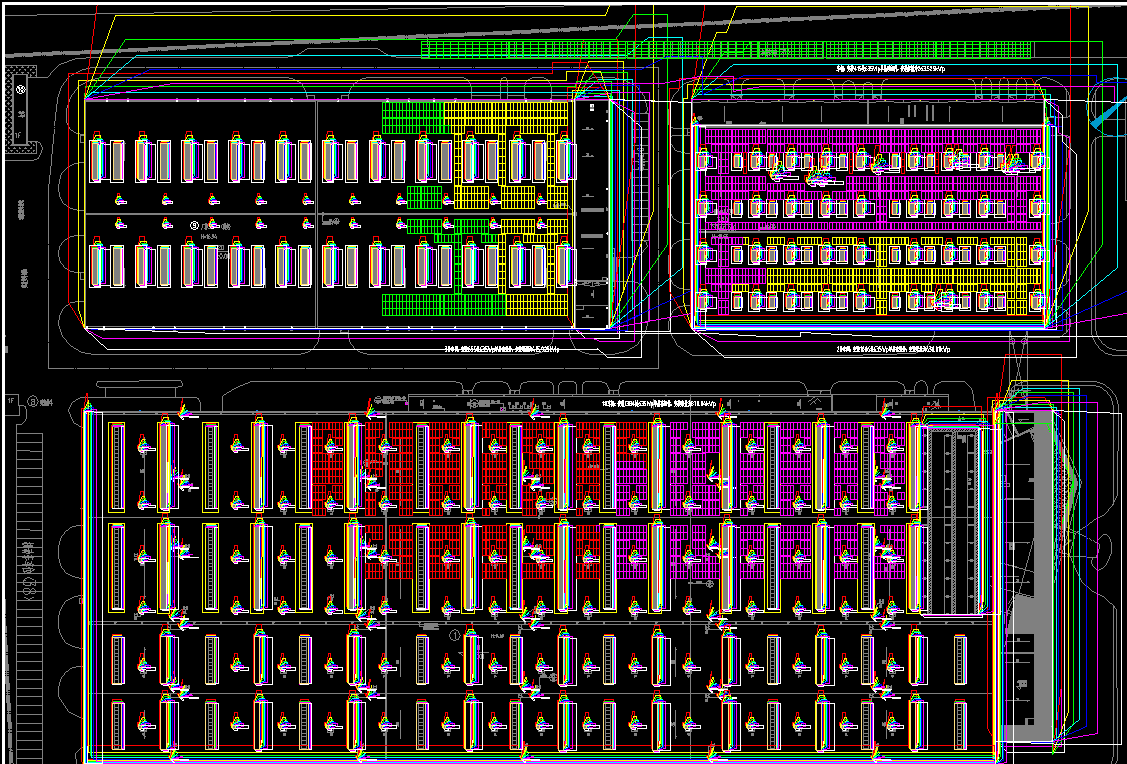Click the cyan diagonal bar at right edge
Screen dimensions: 1127x764
[1106, 113]
